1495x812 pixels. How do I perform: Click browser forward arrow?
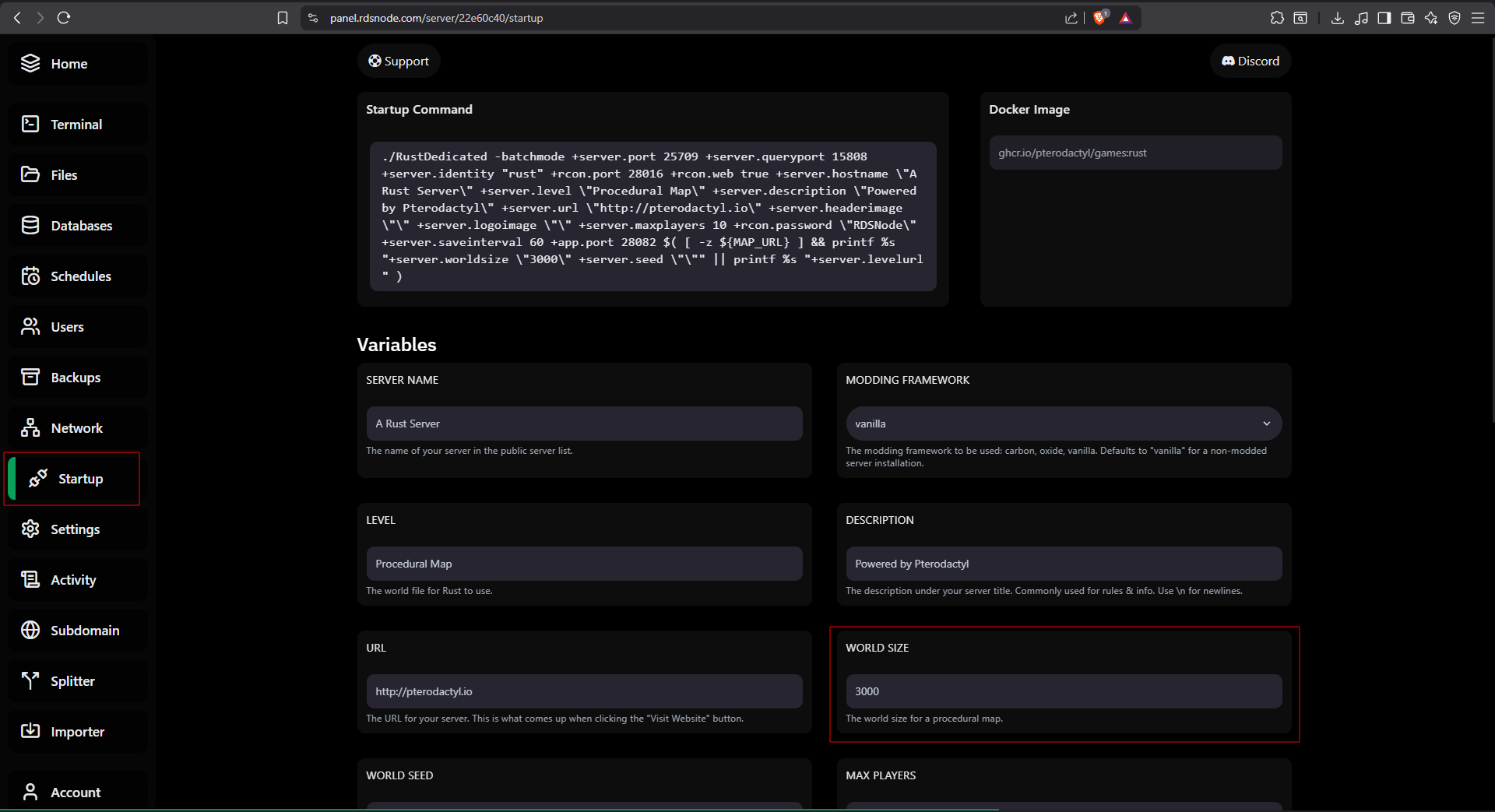coord(40,17)
